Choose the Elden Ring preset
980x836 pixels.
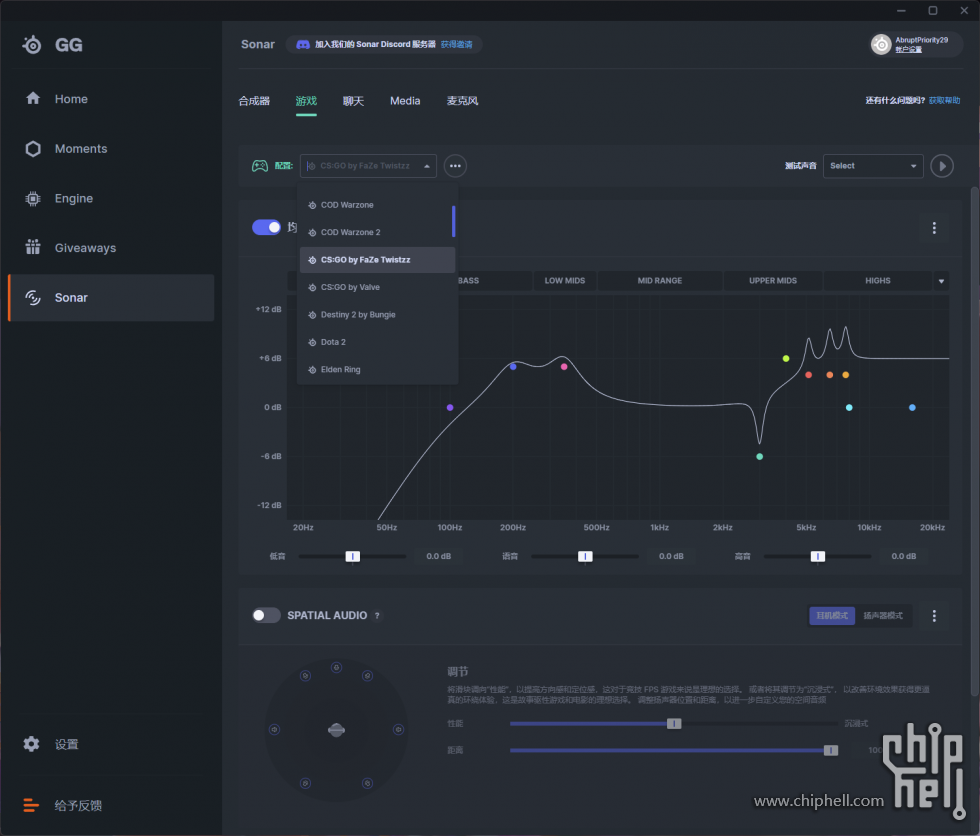[377, 370]
